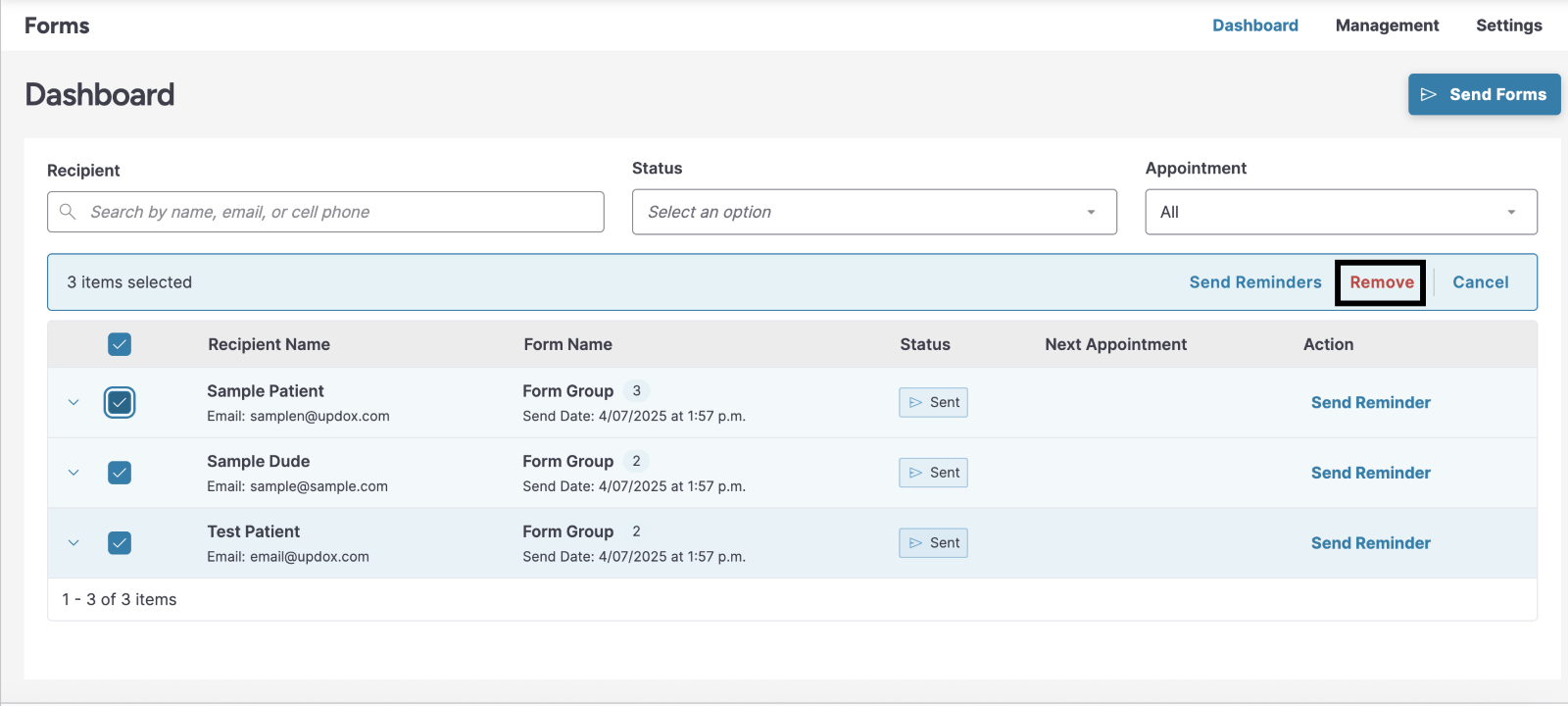Click the Sent status badge for Test Patient
1568x706 pixels.
tap(933, 543)
